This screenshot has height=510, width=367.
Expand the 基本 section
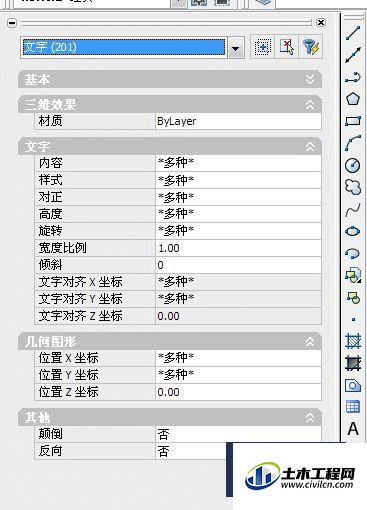coord(310,79)
